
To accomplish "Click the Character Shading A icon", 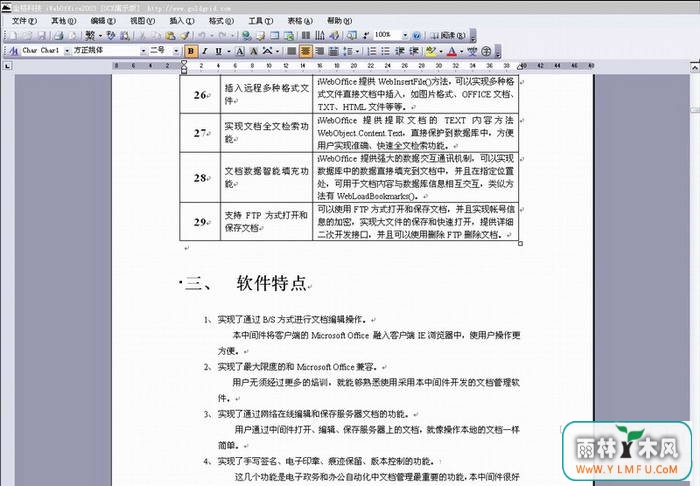I will tap(254, 51).
